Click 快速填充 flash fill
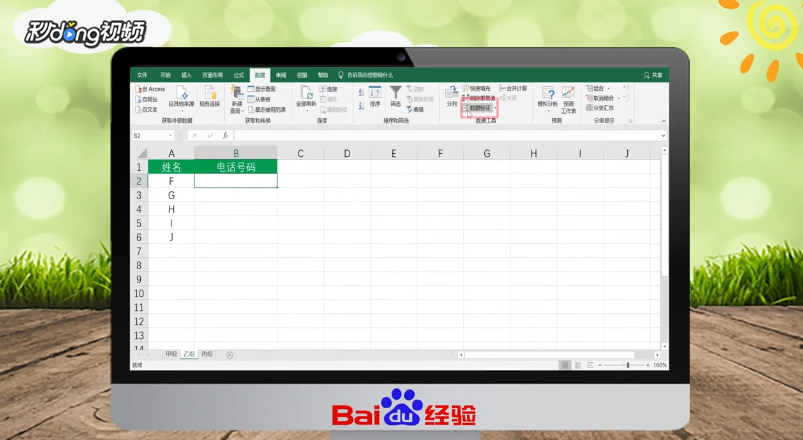 tap(476, 89)
